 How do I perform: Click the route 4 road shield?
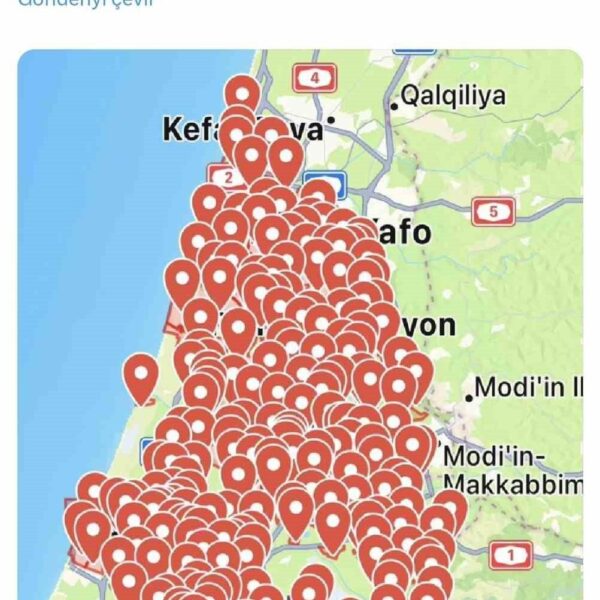click(x=315, y=78)
